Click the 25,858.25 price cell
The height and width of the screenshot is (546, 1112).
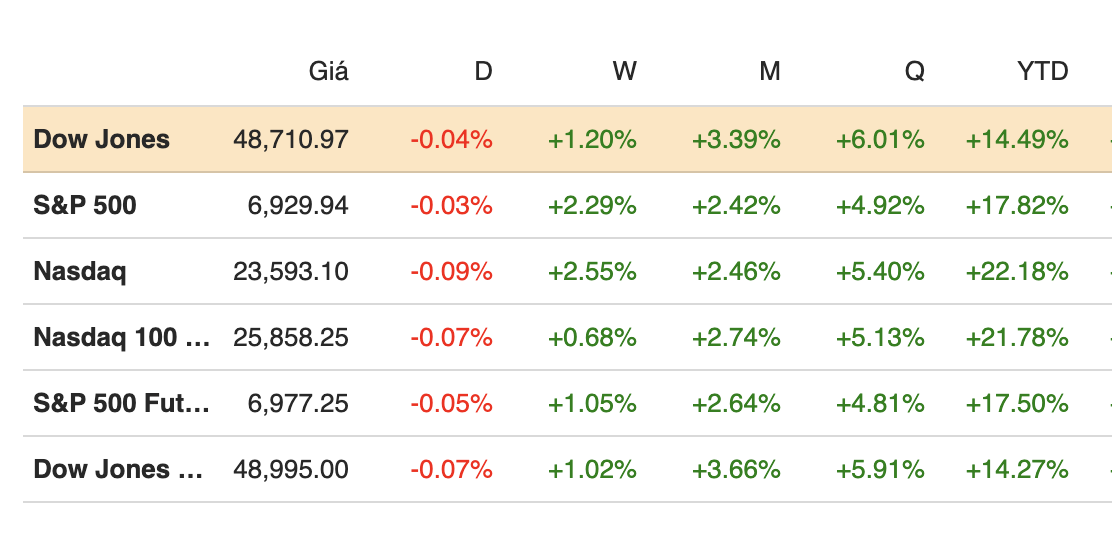[x=291, y=337]
